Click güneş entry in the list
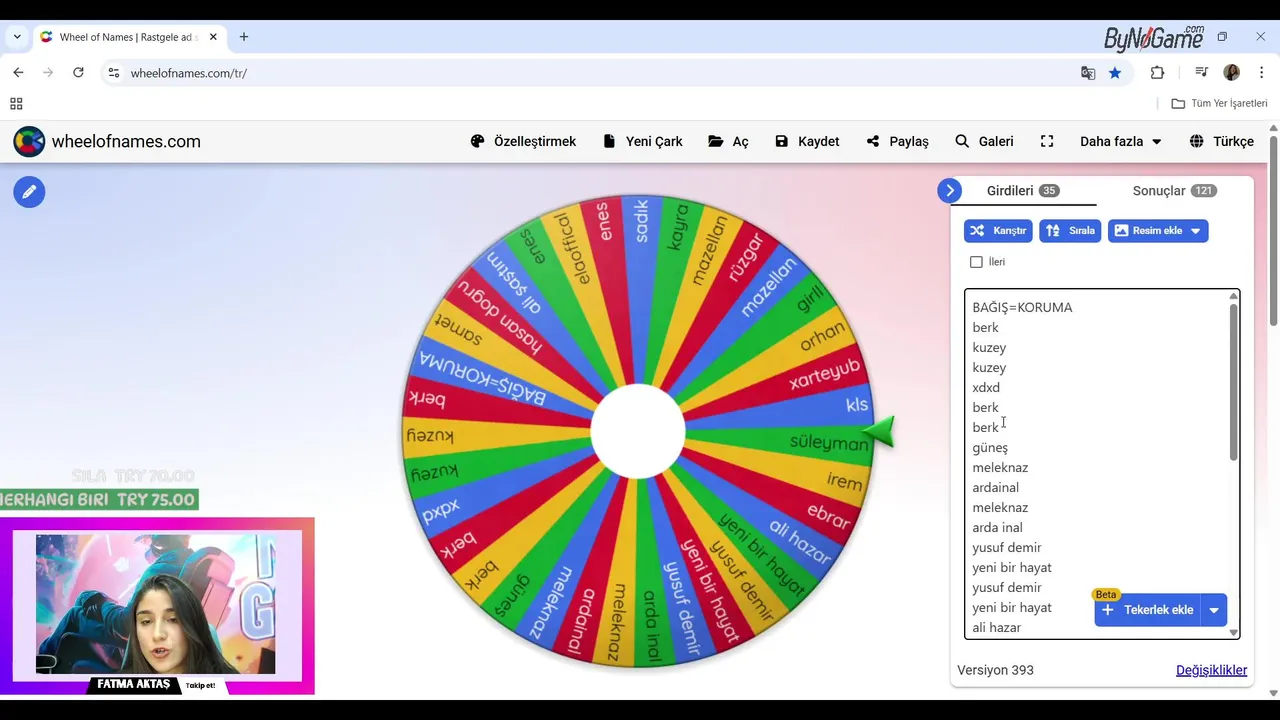1280x720 pixels. tap(990, 447)
